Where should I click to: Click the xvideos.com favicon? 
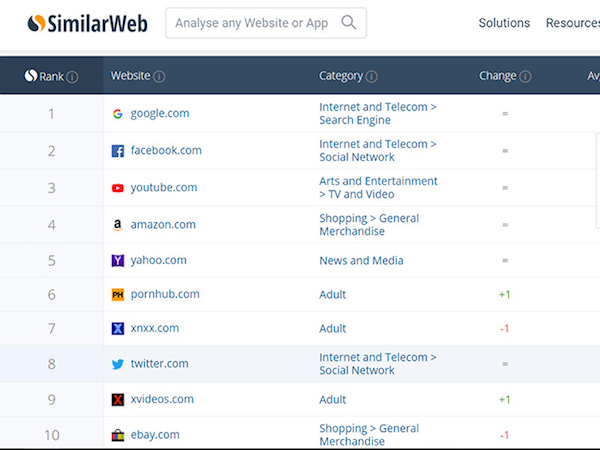point(117,399)
